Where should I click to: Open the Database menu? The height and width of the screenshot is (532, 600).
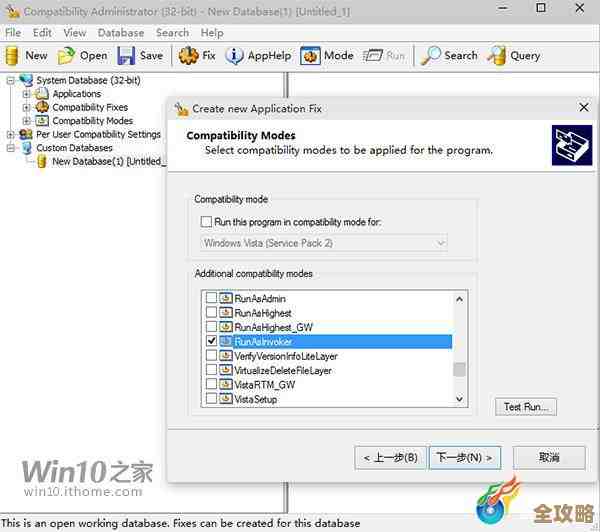point(120,32)
